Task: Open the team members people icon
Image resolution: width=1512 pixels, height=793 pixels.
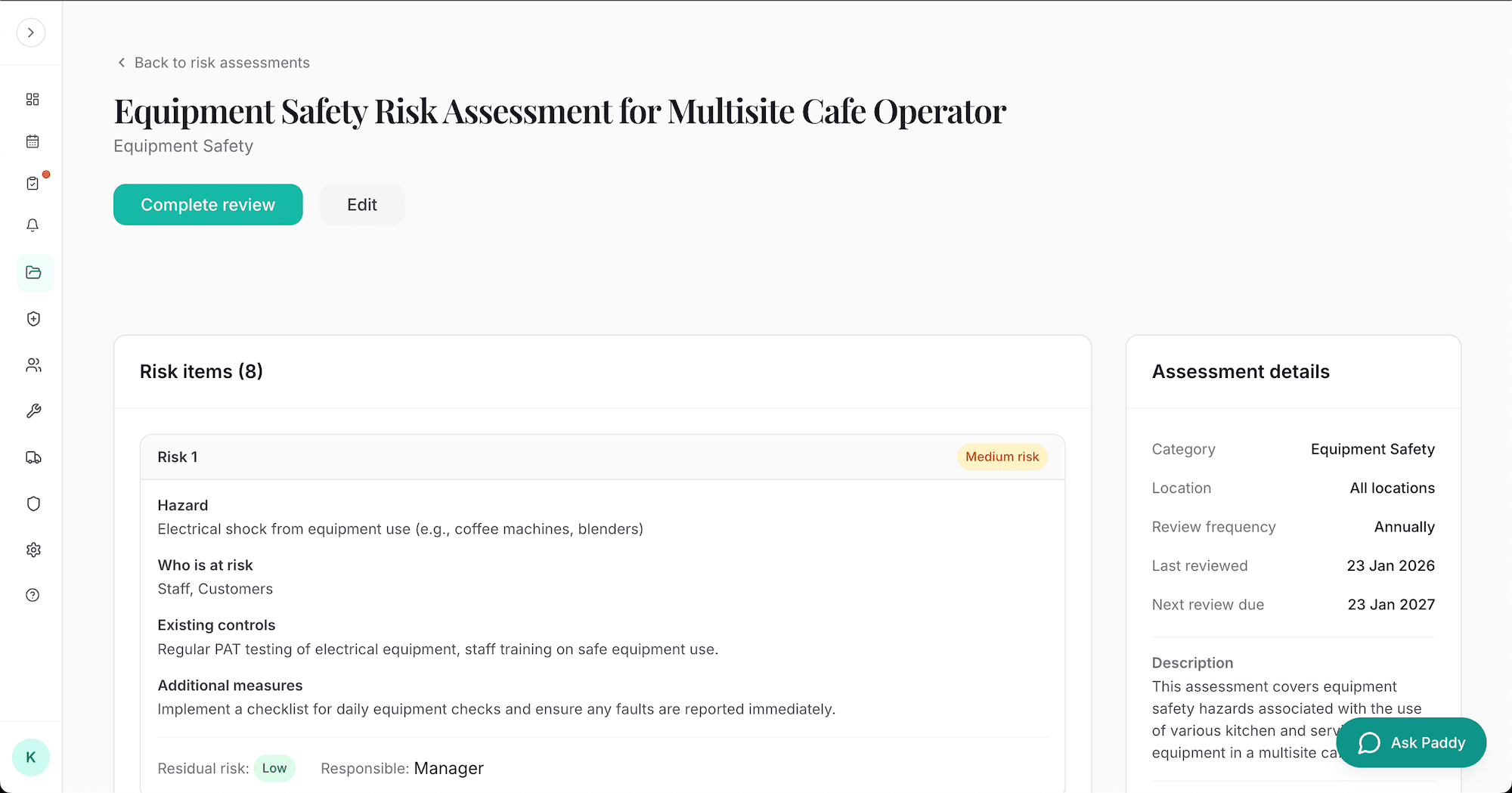Action: click(x=33, y=365)
